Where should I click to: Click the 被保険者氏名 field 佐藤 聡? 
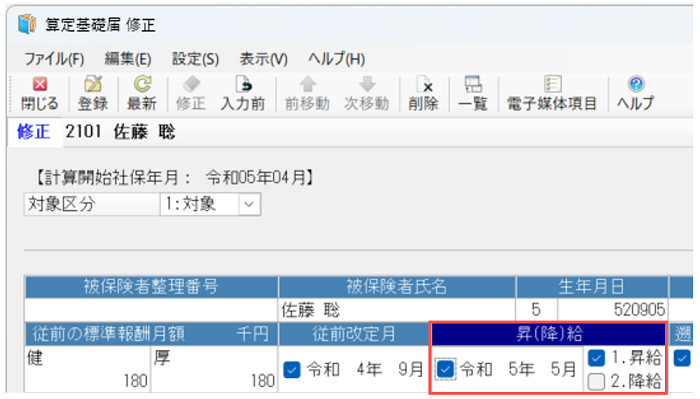[x=397, y=310]
